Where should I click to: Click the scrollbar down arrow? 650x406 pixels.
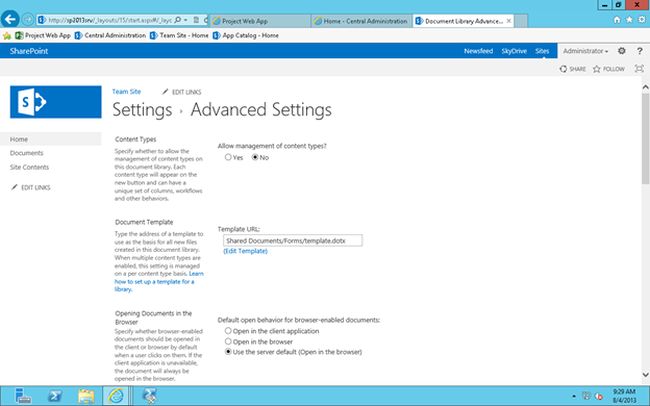(645, 374)
